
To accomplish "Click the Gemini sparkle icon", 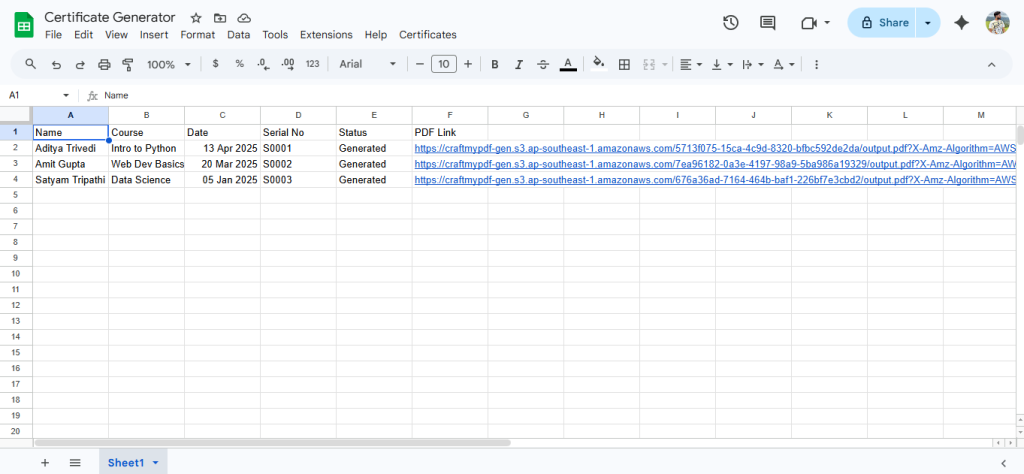I will pos(961,23).
